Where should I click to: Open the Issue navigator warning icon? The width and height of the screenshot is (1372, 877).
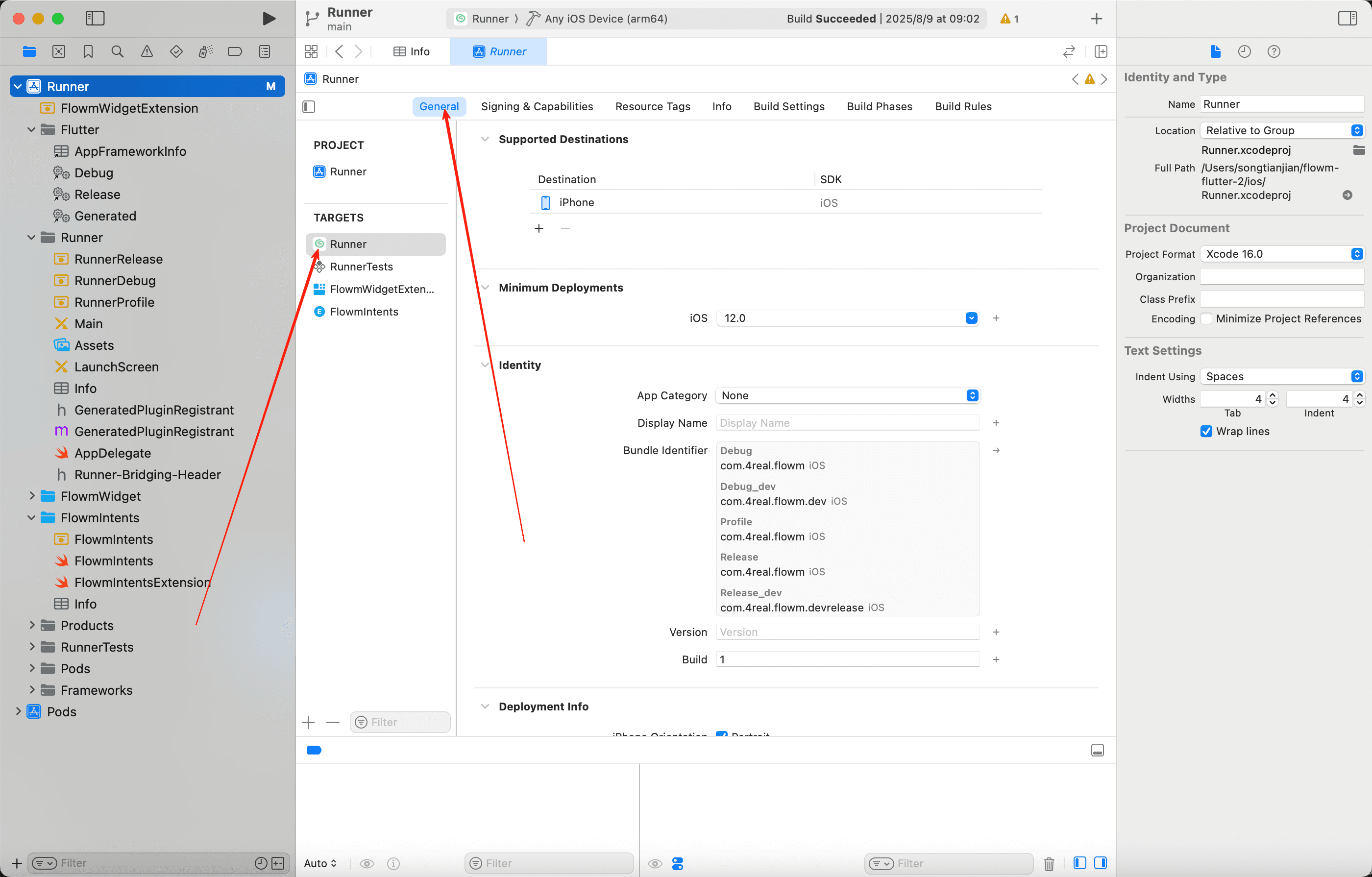pyautogui.click(x=147, y=51)
